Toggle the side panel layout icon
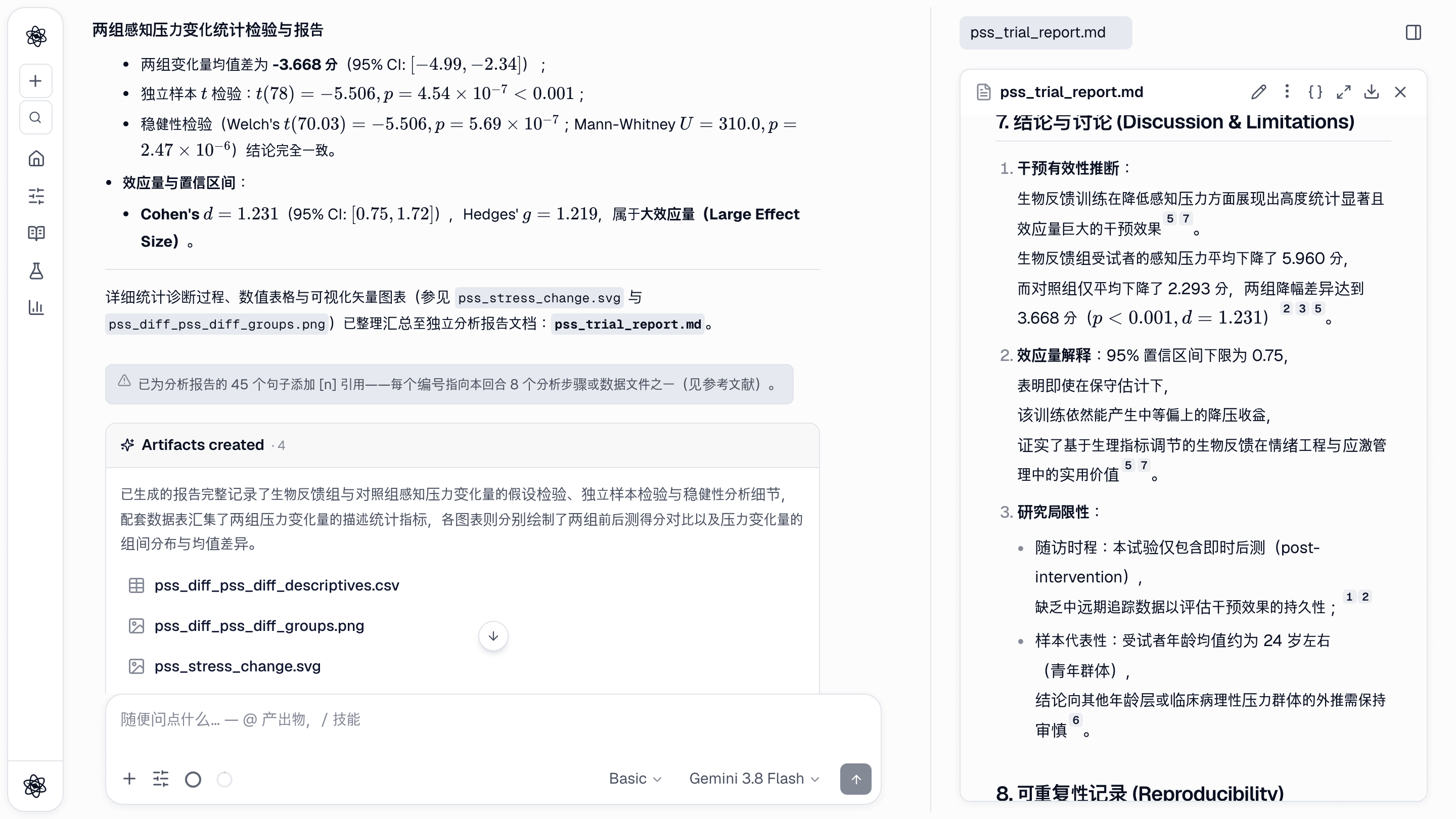The height and width of the screenshot is (819, 1456). click(x=1413, y=32)
